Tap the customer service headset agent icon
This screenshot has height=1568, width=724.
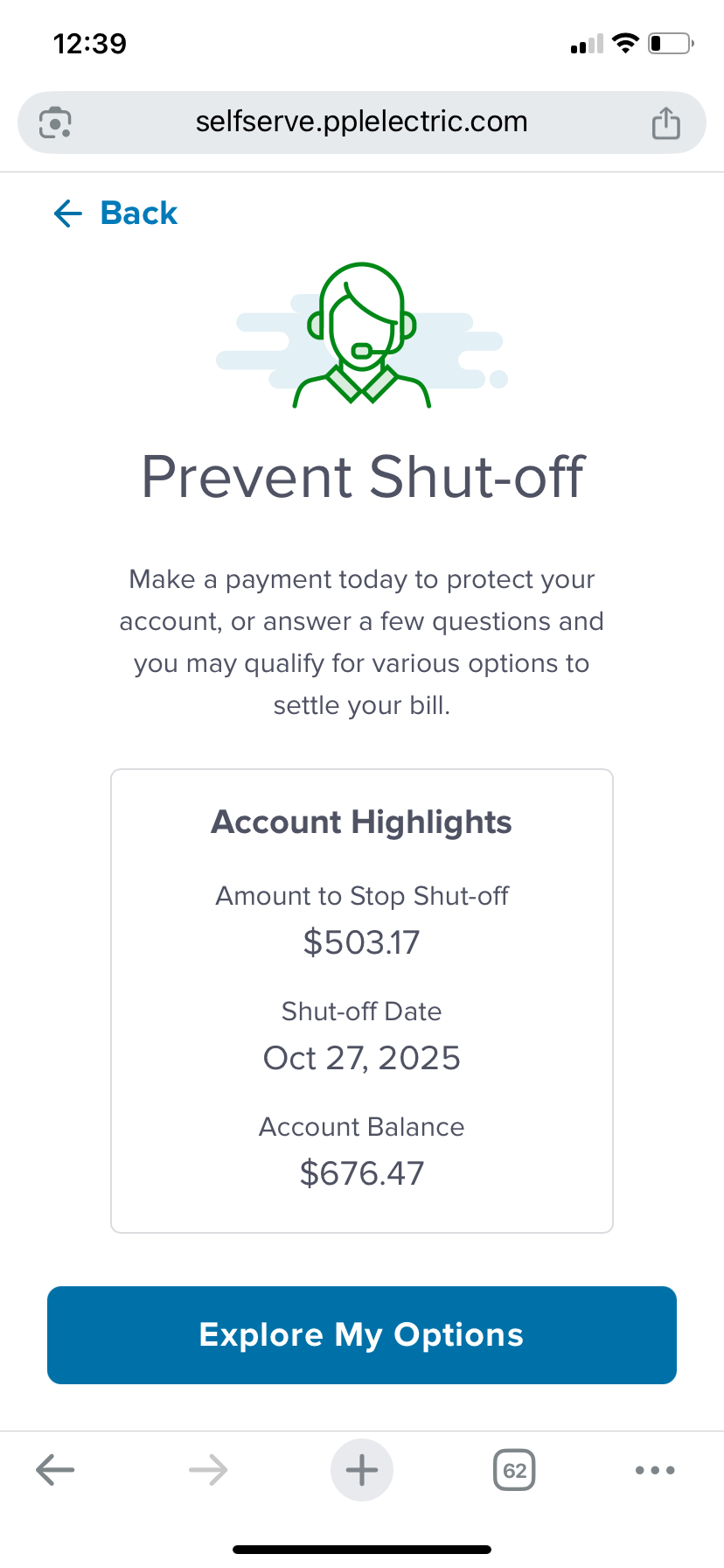click(361, 335)
